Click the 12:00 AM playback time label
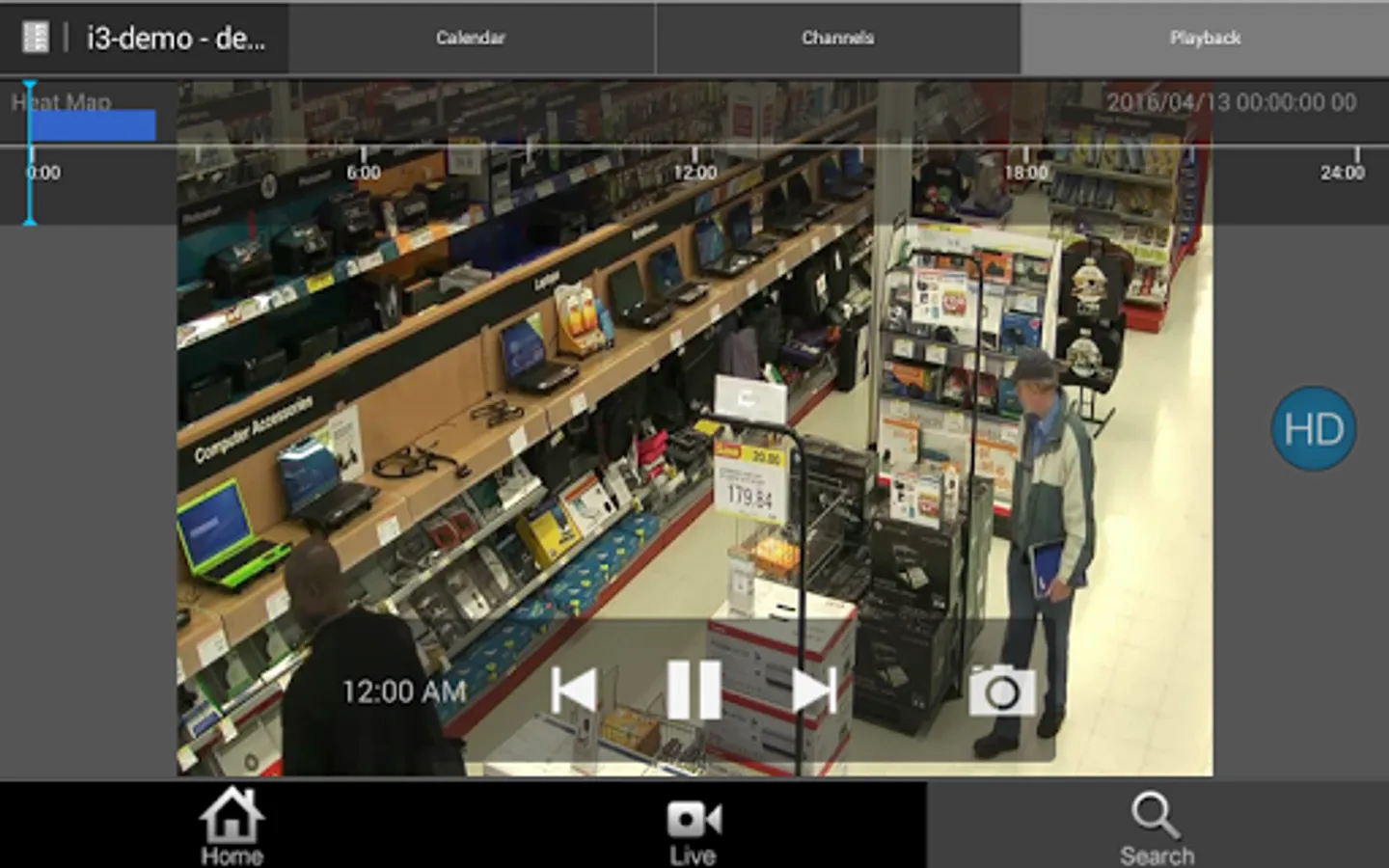This screenshot has height=868, width=1389. (404, 692)
